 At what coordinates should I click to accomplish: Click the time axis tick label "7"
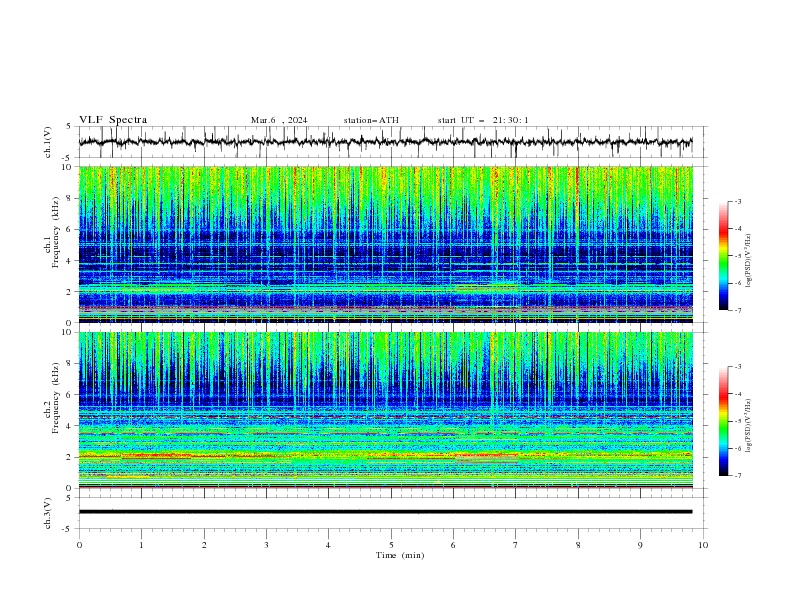tap(516, 545)
